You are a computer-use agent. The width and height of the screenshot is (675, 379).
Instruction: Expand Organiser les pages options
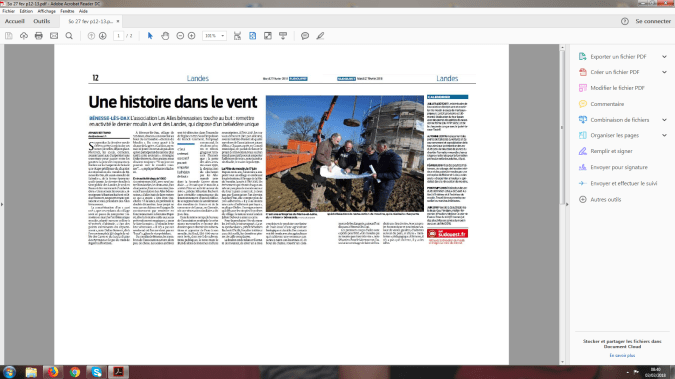pos(664,135)
